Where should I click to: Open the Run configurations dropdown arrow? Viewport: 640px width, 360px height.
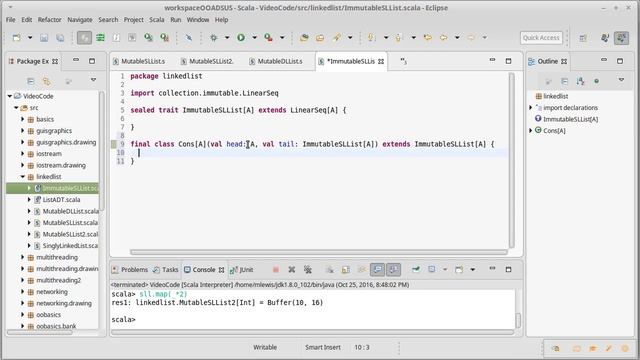[254, 38]
